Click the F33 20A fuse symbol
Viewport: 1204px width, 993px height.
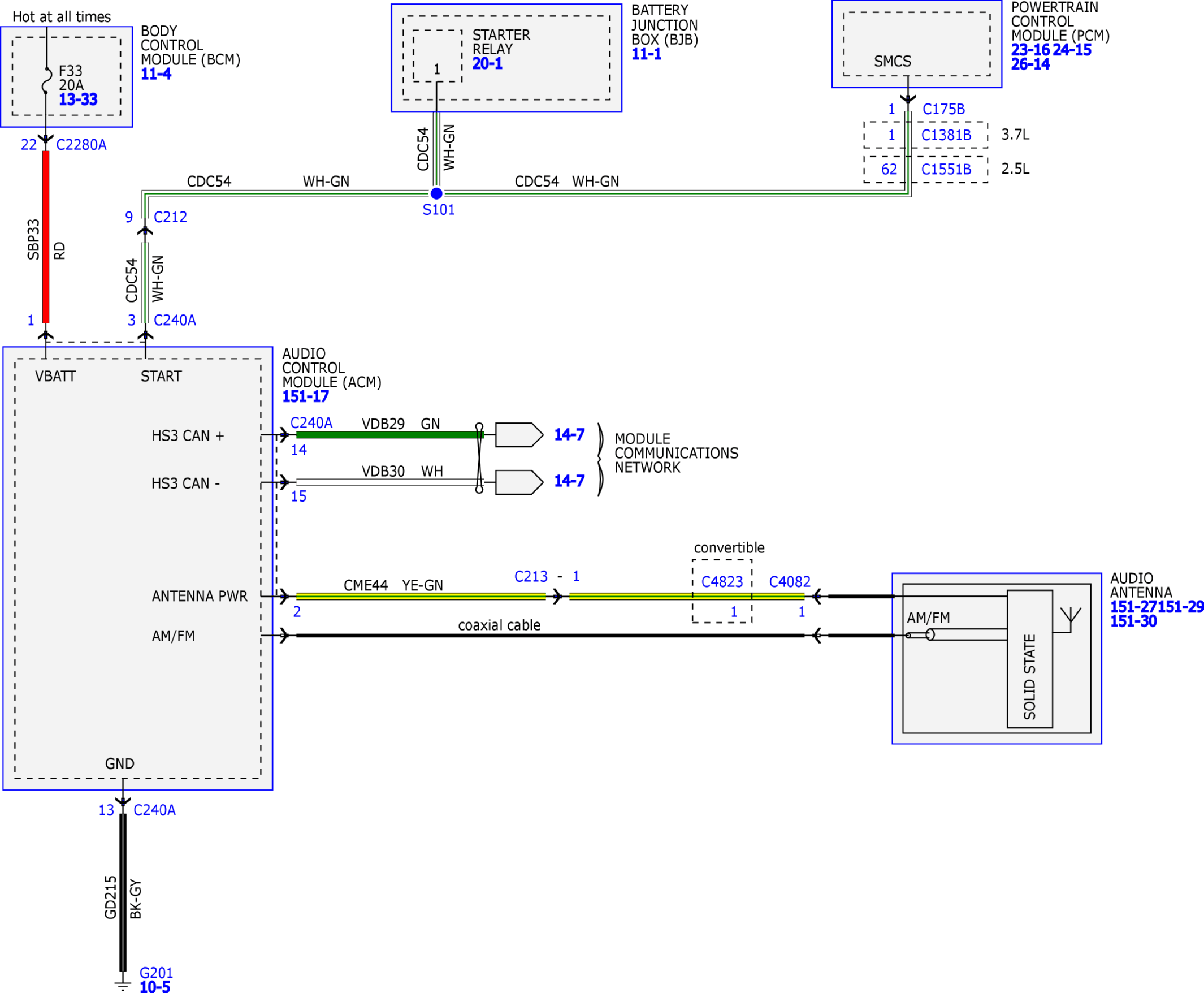coord(46,80)
